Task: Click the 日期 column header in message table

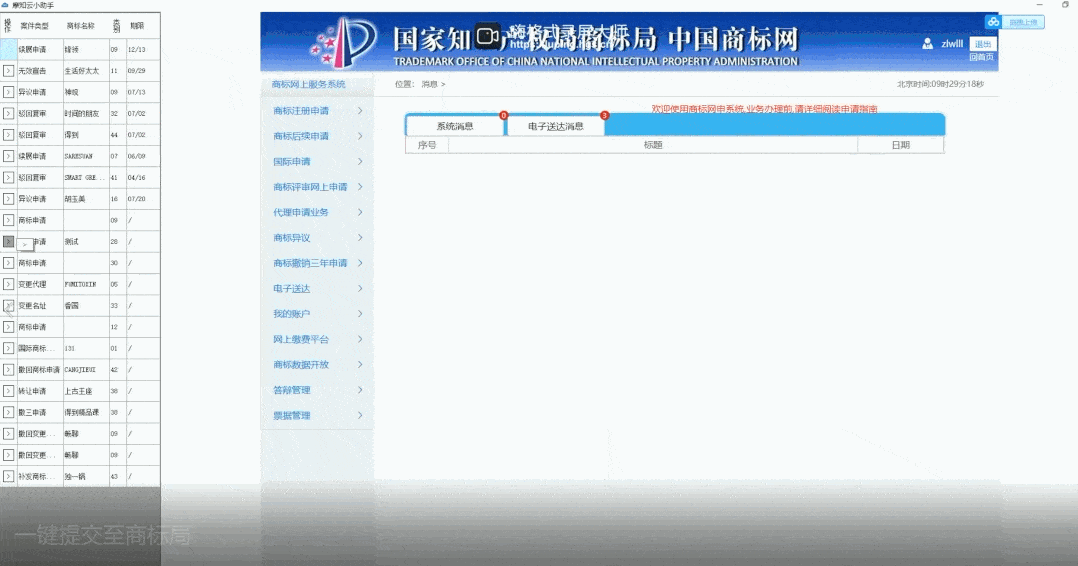Action: [901, 145]
